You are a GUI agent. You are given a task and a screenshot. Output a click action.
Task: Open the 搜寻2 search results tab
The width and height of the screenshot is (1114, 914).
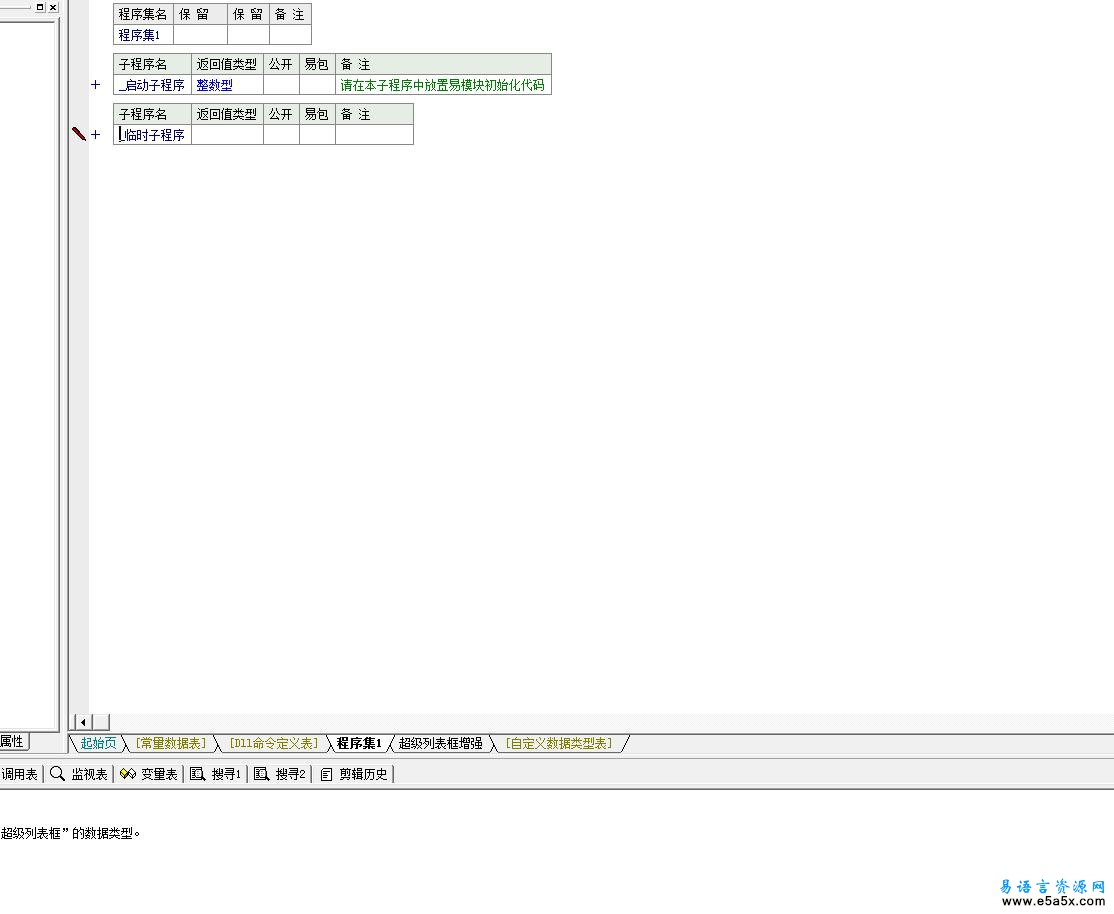280,774
